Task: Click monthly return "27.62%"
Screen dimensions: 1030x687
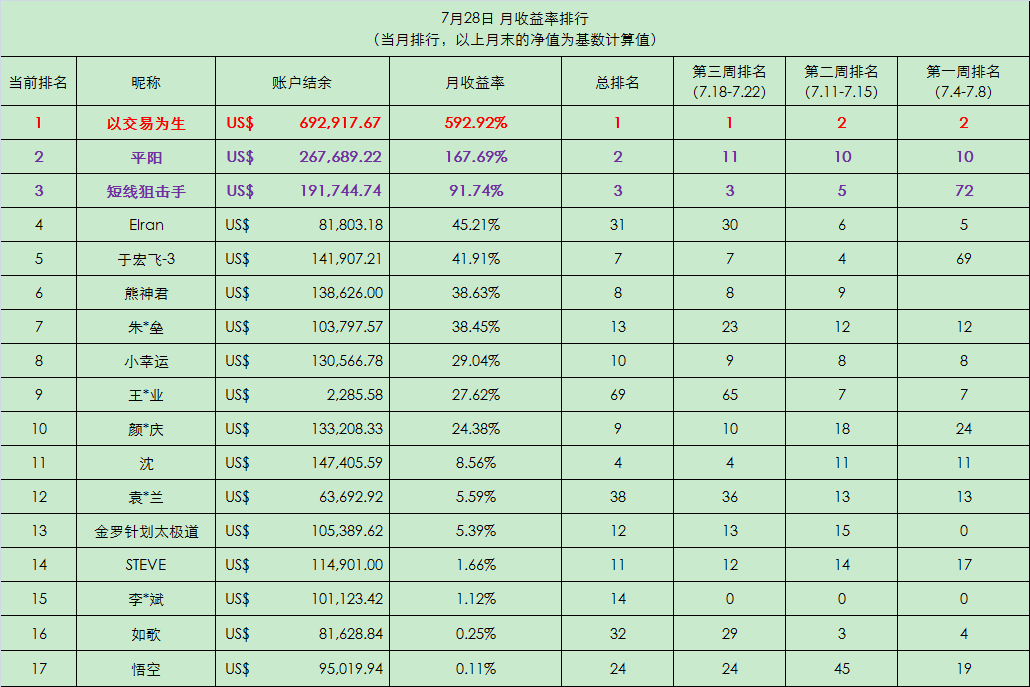Action: [476, 395]
